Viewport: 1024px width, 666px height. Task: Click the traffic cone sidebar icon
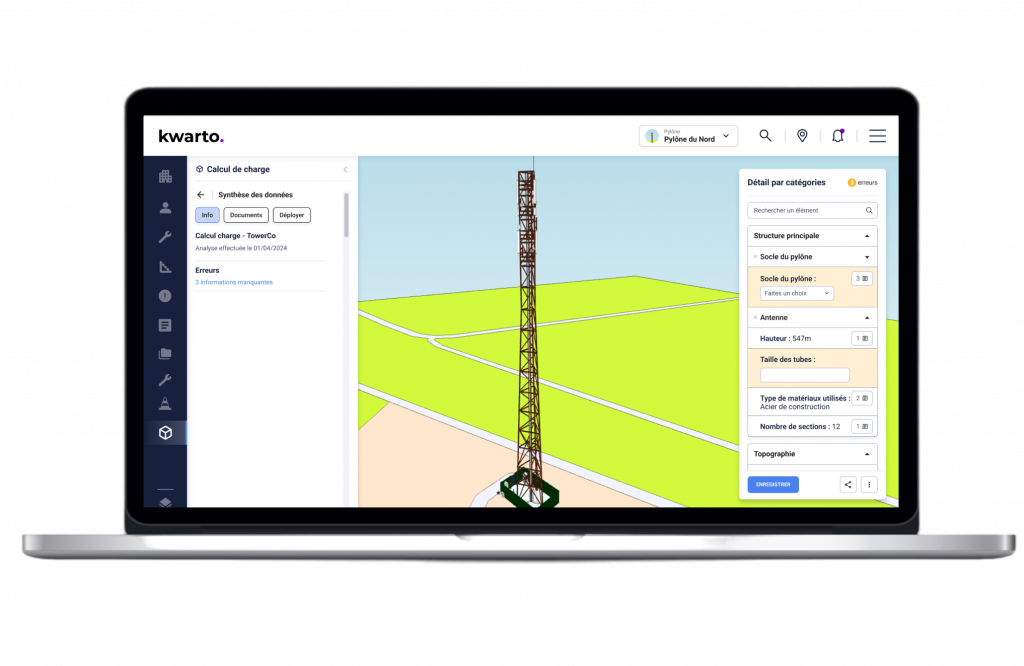coord(165,404)
